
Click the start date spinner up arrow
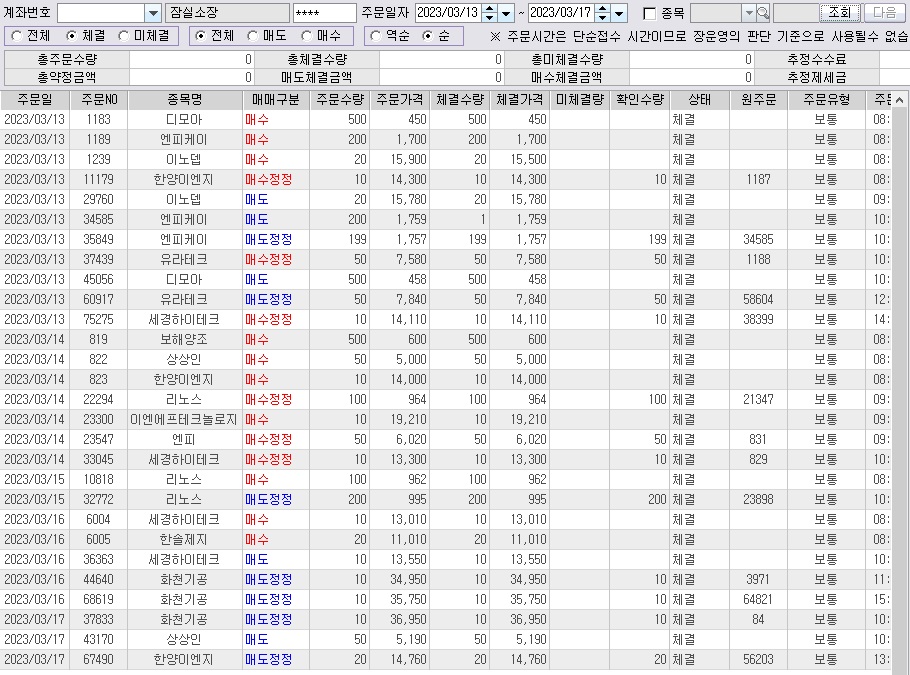489,9
